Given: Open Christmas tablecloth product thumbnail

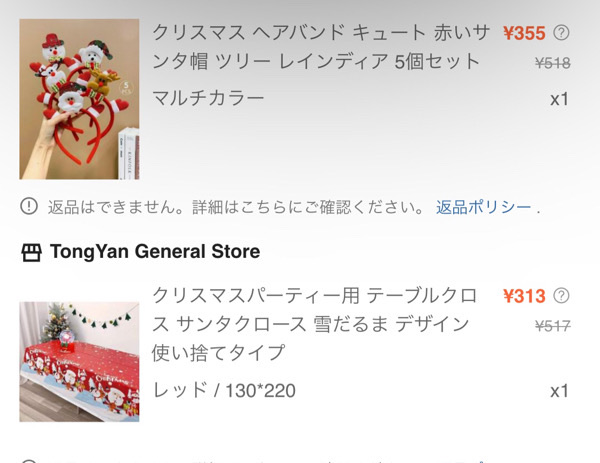Looking at the screenshot, I should coord(79,362).
